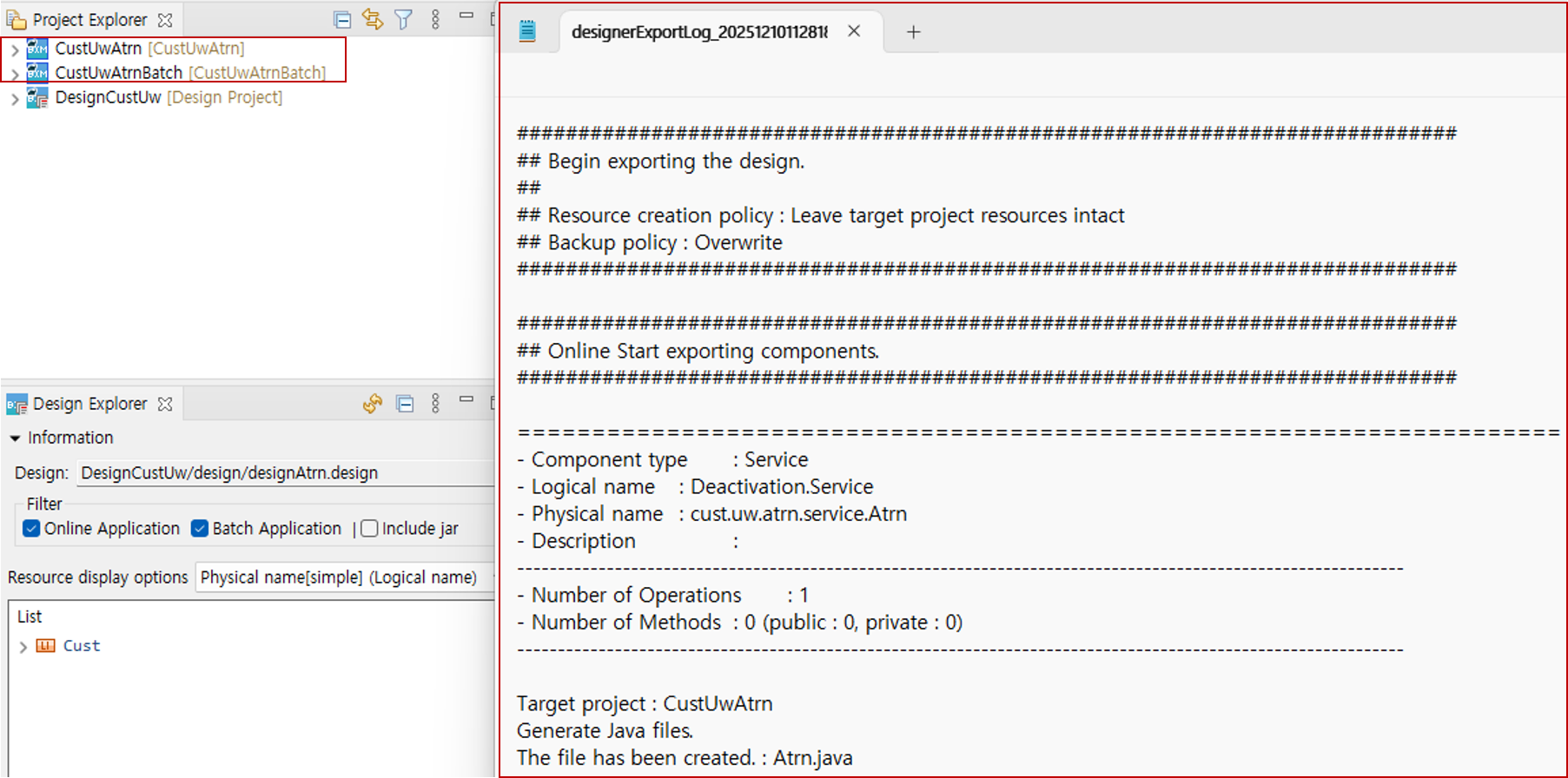This screenshot has width=1568, height=778.
Task: Collapse all items in Design Explorer toolbar
Action: 405,404
